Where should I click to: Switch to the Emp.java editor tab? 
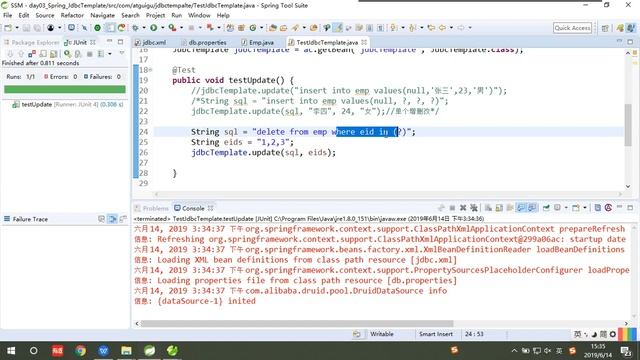[258, 42]
